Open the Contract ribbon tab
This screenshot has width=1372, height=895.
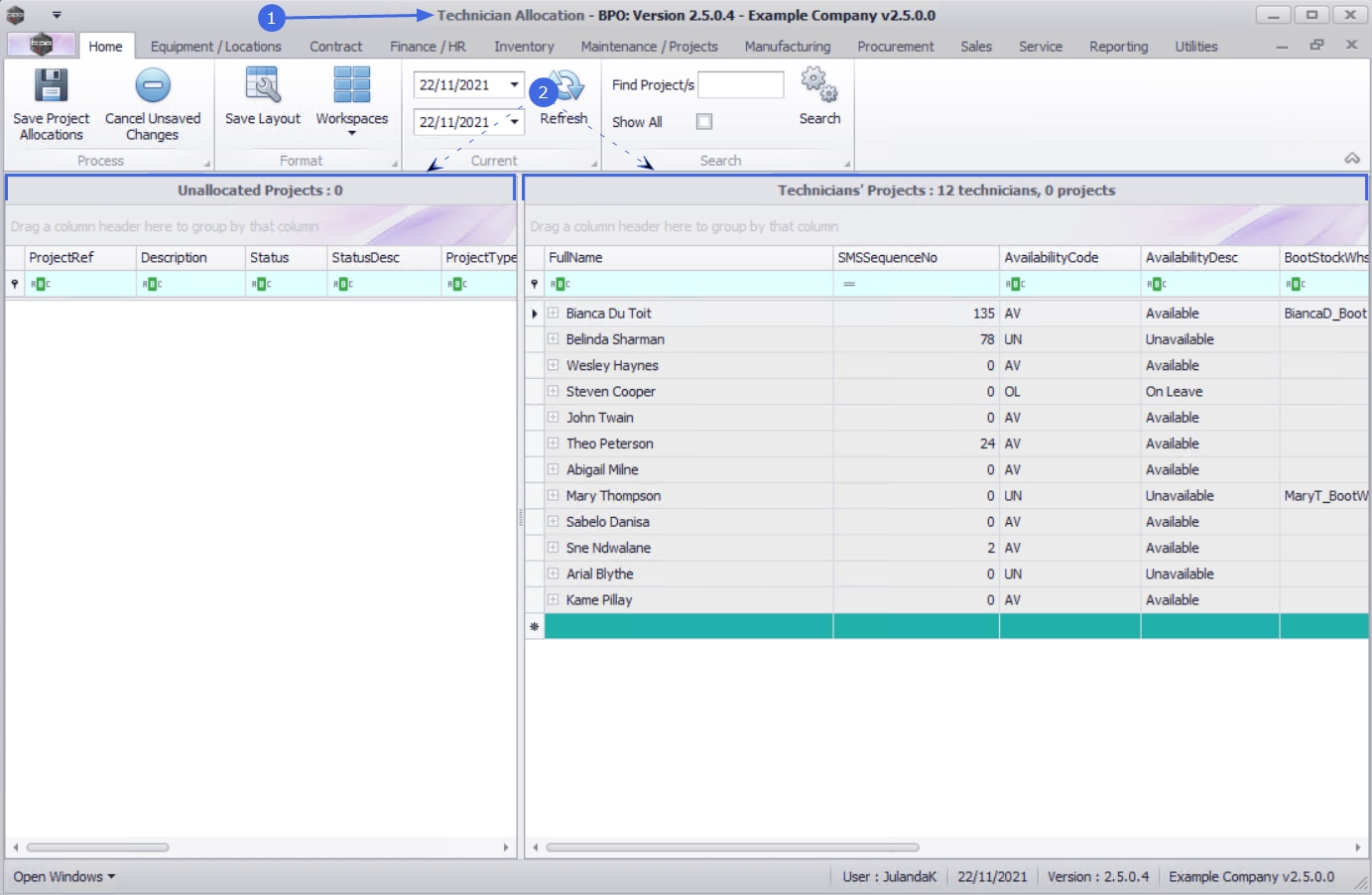point(336,47)
